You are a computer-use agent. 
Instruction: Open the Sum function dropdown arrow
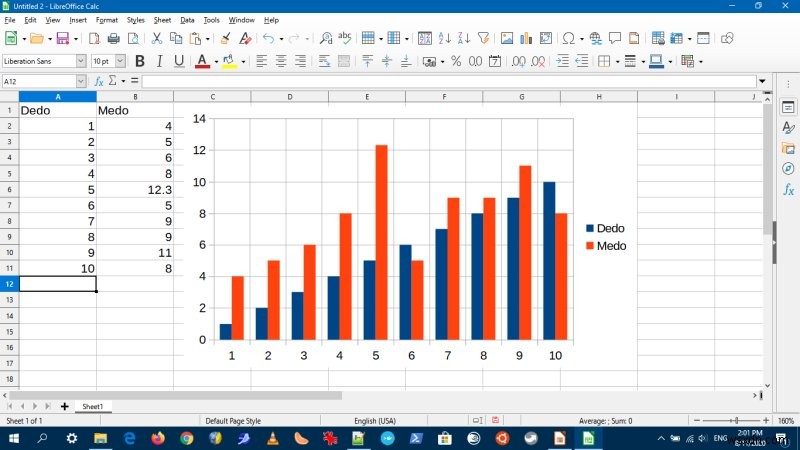pyautogui.click(x=123, y=81)
